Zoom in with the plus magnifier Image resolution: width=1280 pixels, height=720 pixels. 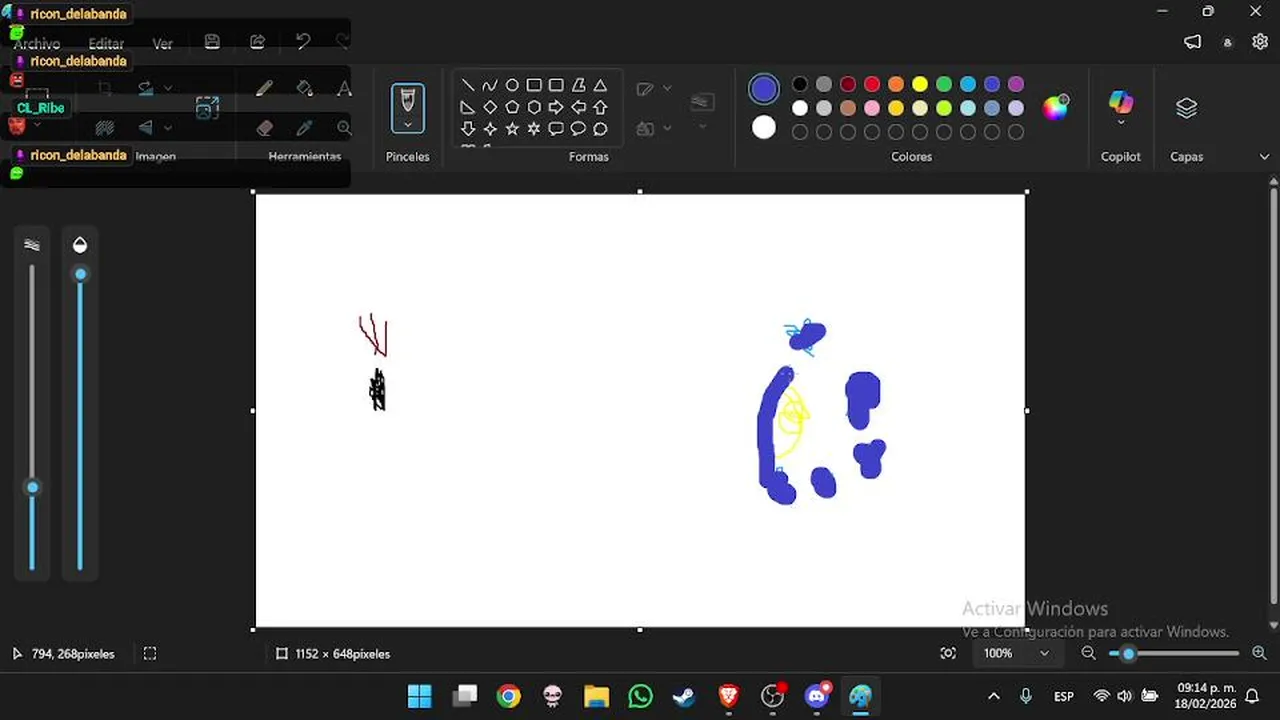pos(1259,653)
